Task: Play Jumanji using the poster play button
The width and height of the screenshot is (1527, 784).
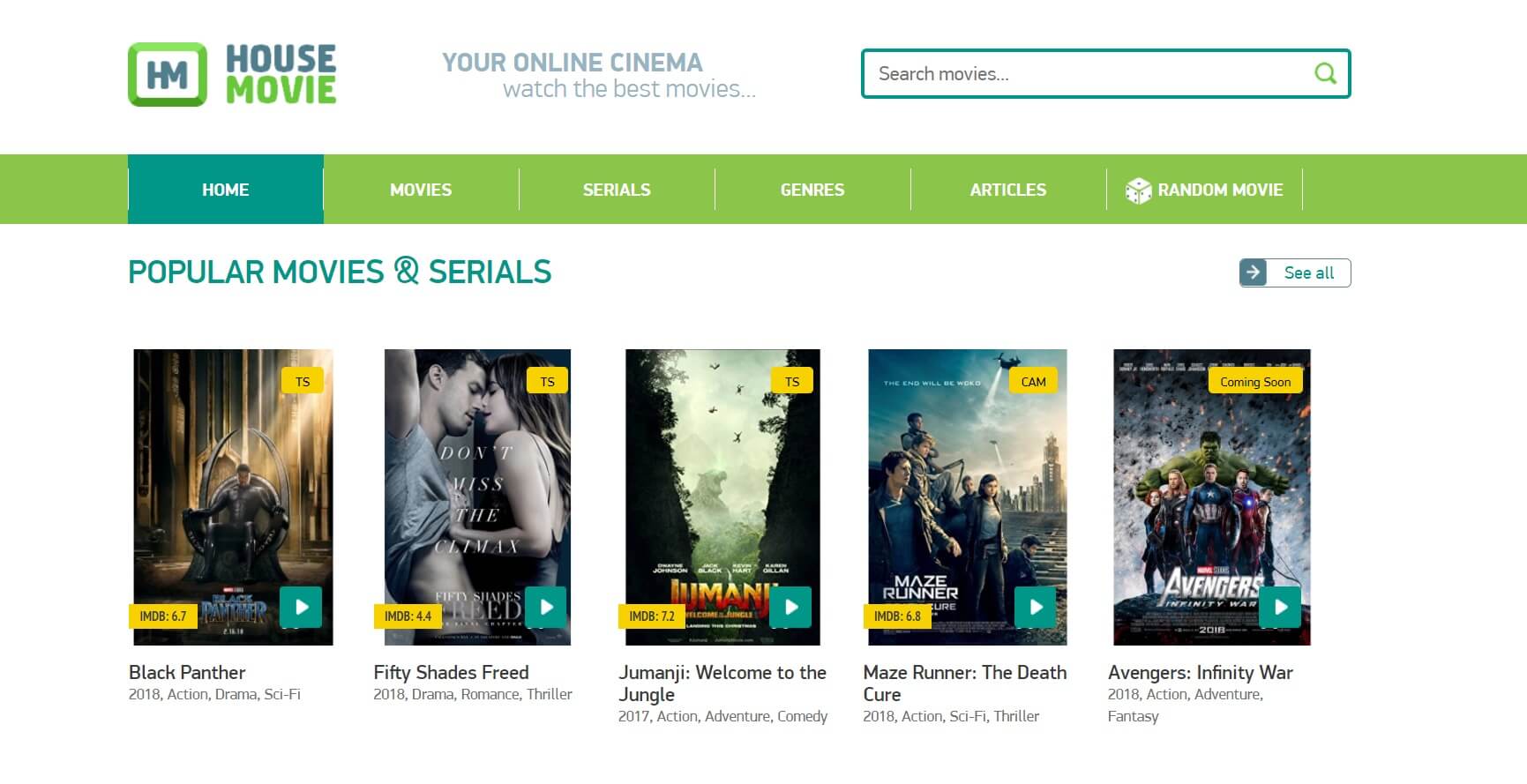Action: coord(790,607)
